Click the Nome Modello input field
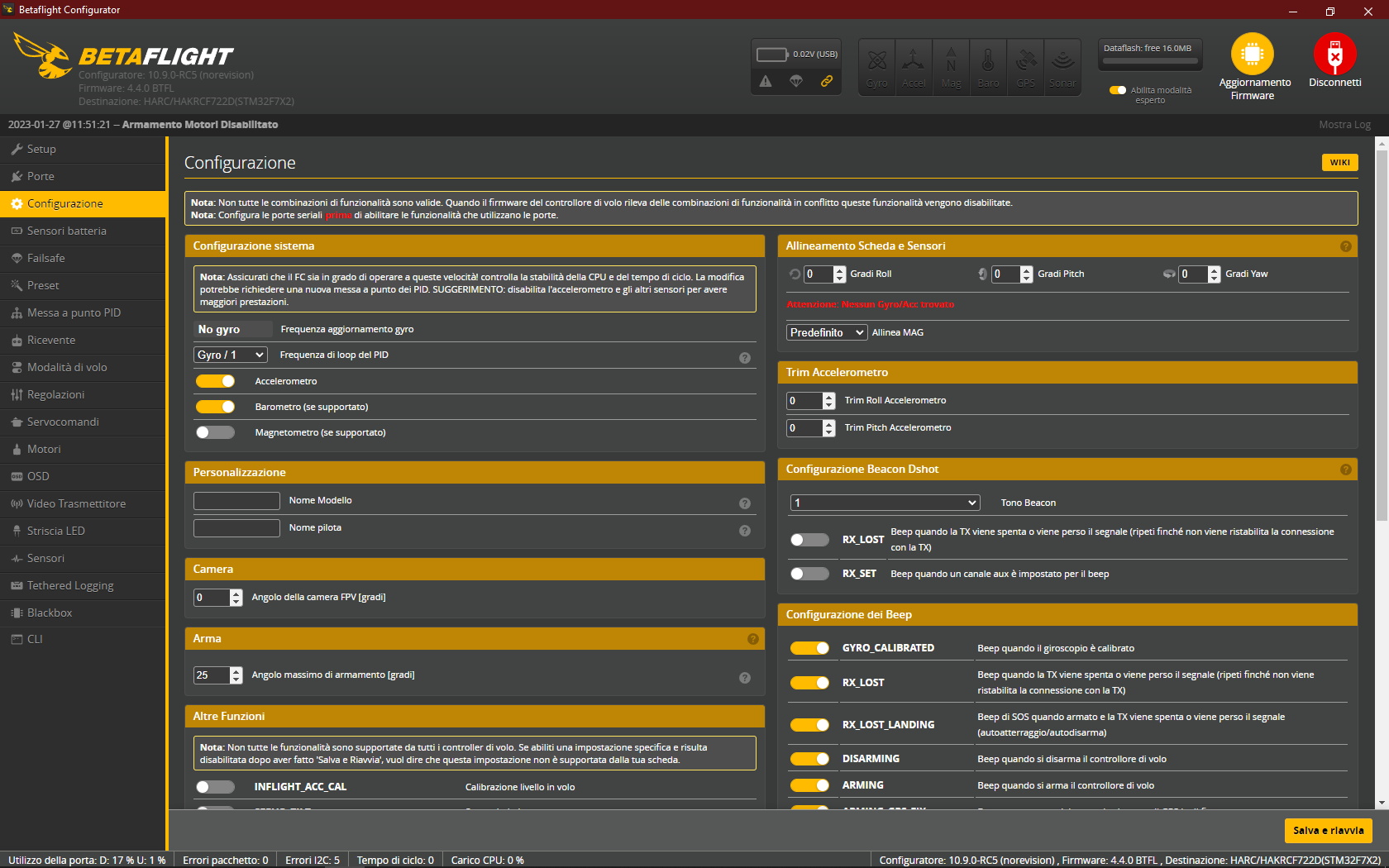1389x868 pixels. (x=236, y=501)
